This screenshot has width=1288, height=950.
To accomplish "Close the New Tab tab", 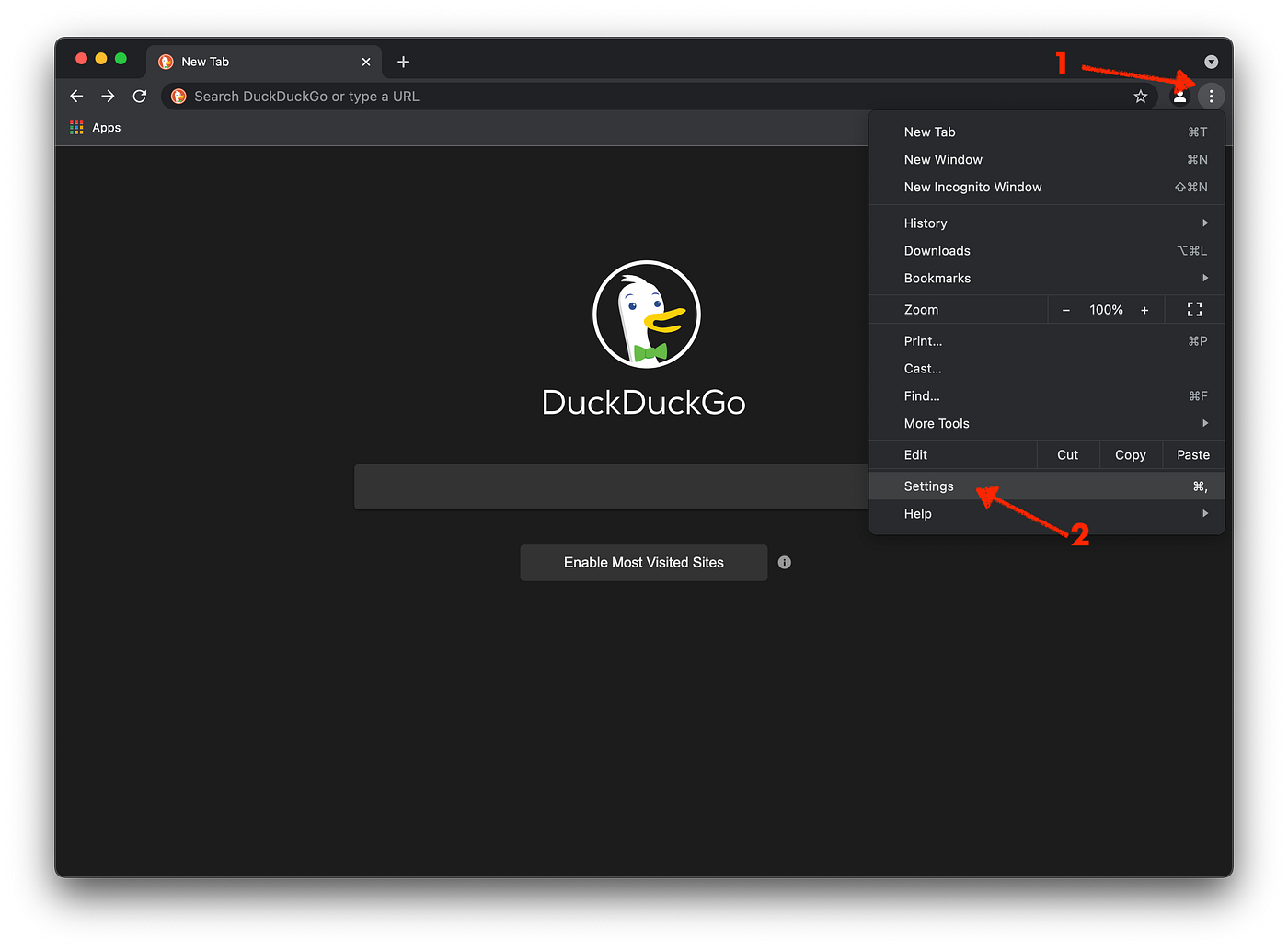I will 366,62.
